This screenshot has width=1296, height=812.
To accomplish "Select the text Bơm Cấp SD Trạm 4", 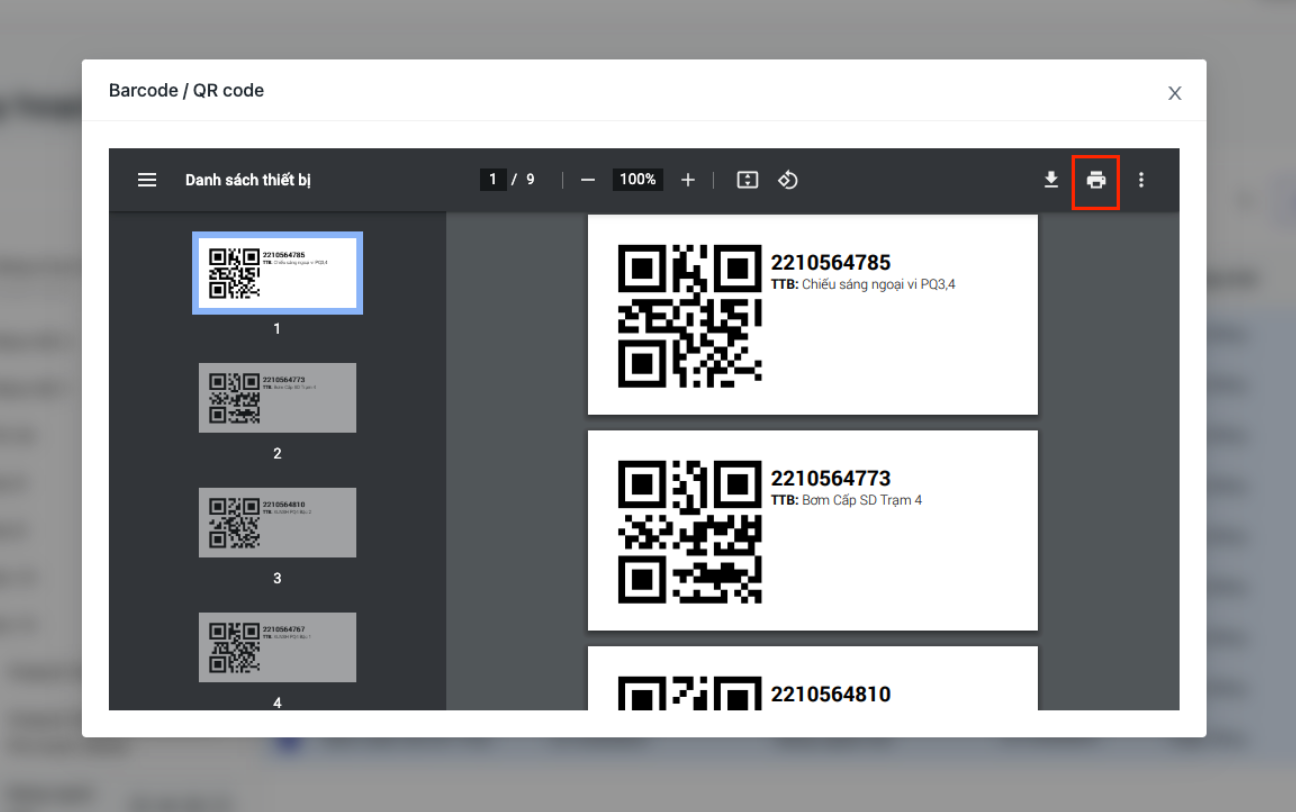I will [862, 501].
